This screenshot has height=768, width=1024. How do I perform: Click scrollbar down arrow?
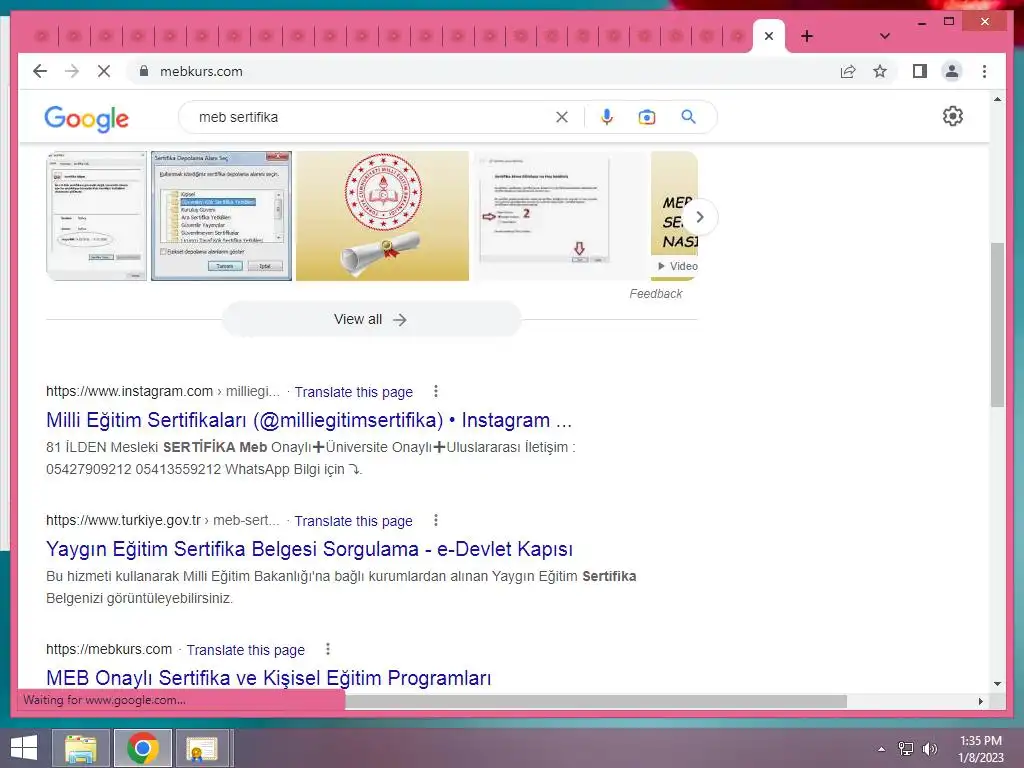tap(997, 684)
